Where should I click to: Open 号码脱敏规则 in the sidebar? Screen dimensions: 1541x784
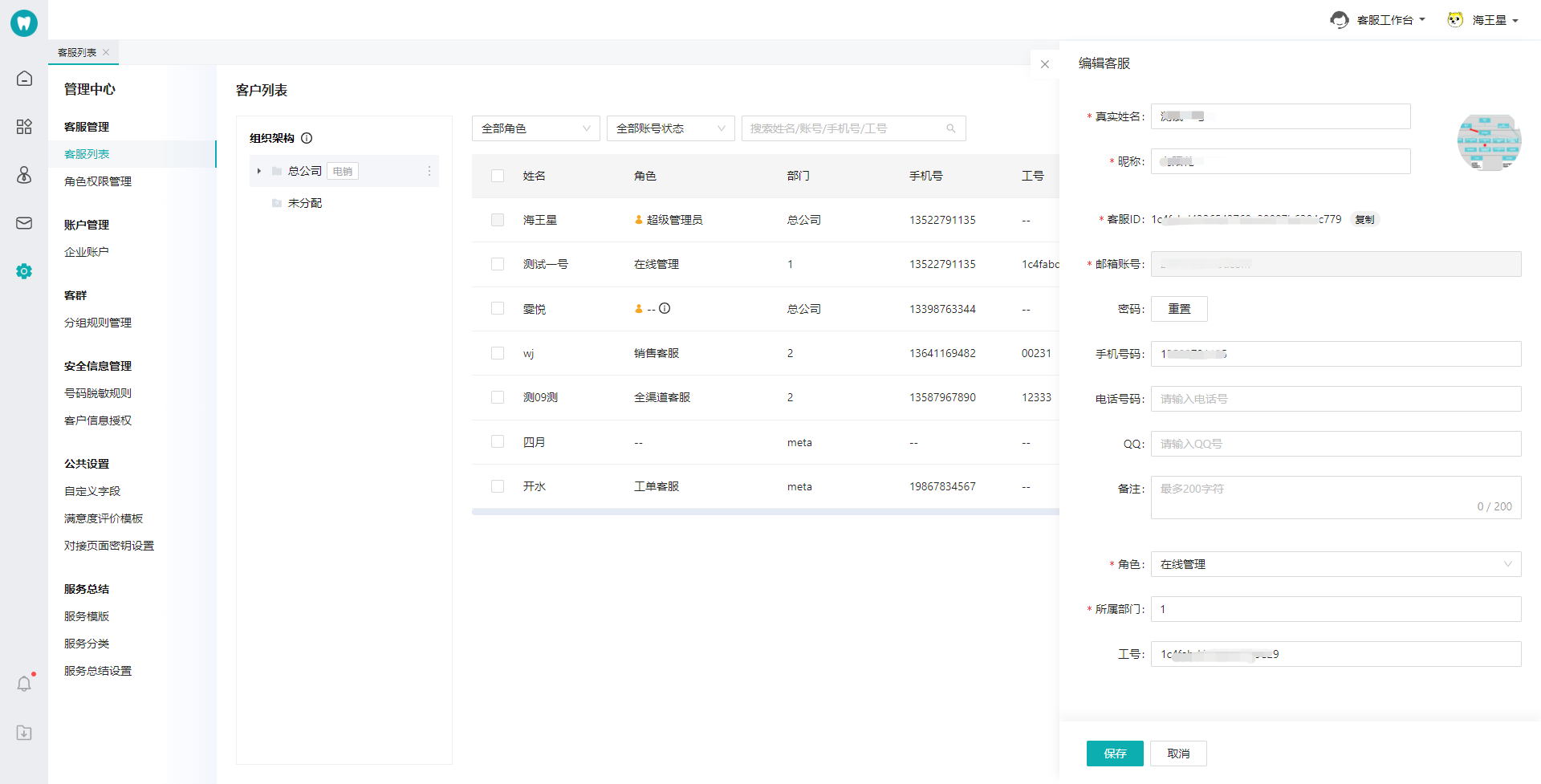pyautogui.click(x=98, y=393)
